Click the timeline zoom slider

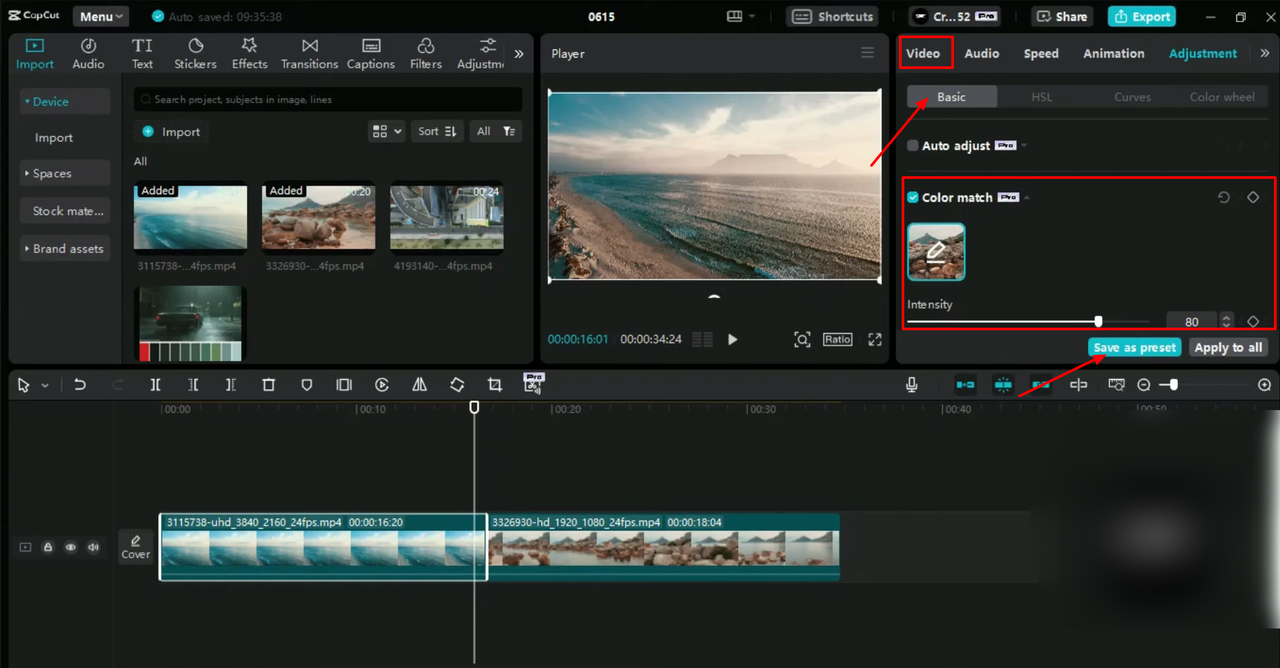tap(1205, 385)
